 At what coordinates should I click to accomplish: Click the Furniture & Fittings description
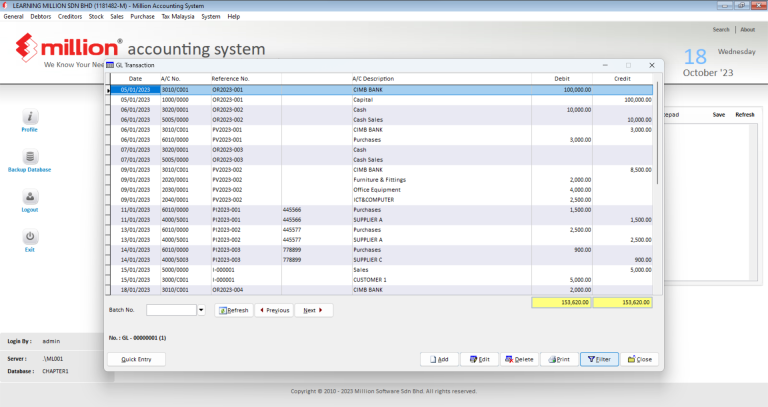(380, 180)
